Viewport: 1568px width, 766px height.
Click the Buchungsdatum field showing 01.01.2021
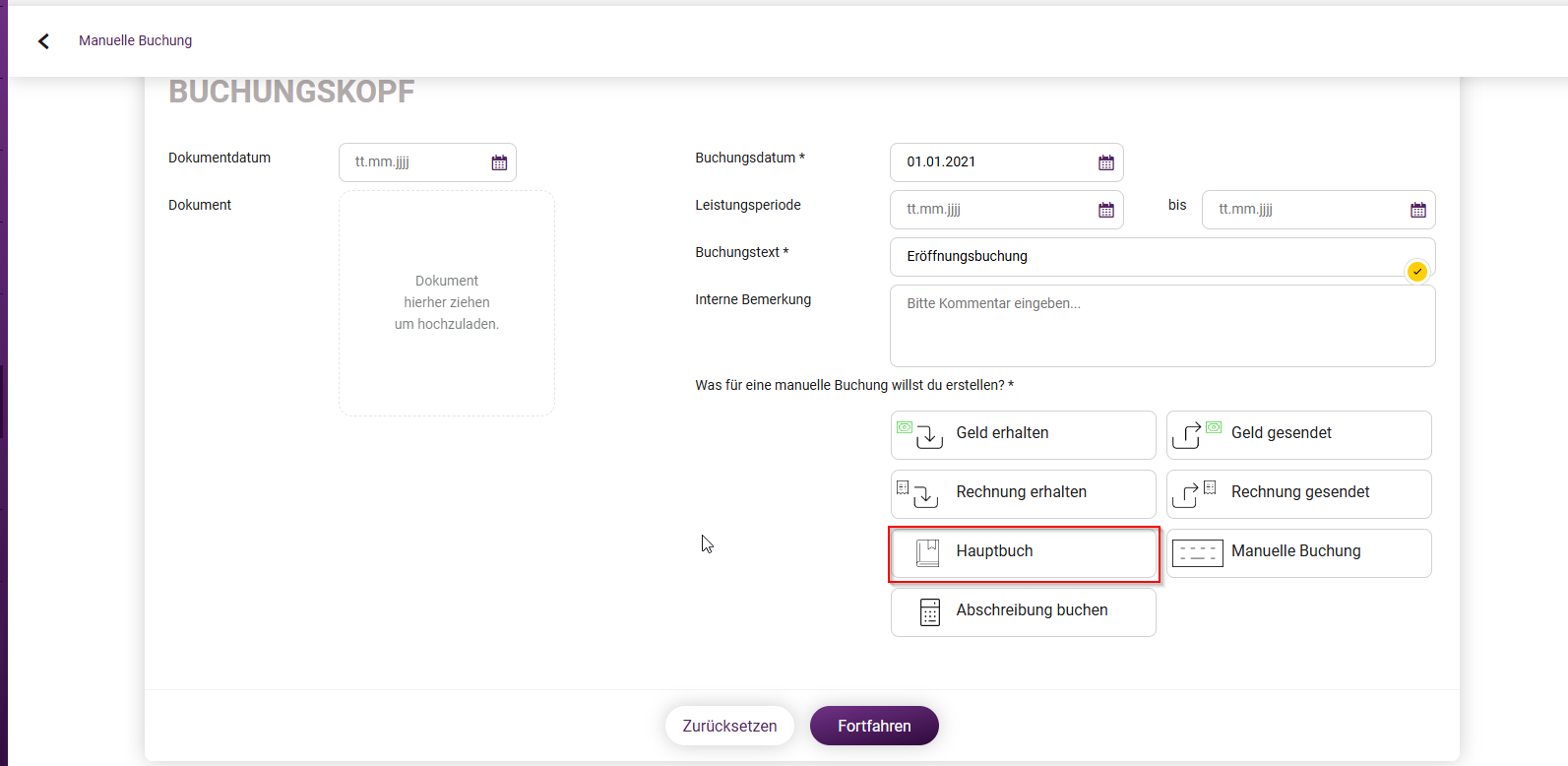point(1007,162)
